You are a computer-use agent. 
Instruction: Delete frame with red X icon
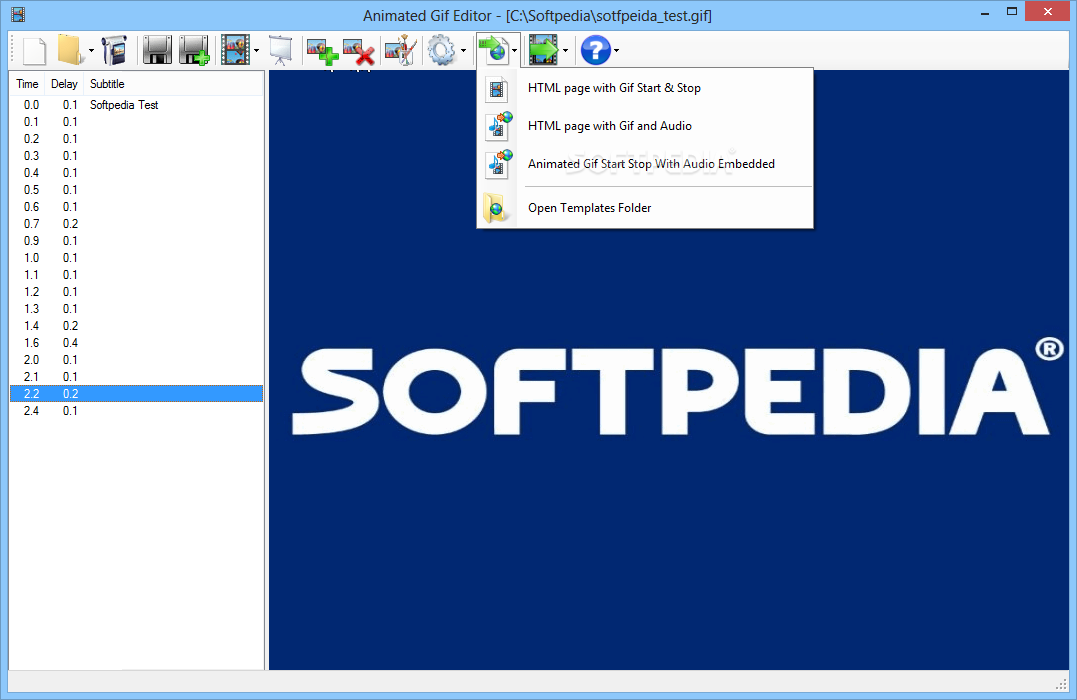pos(359,52)
